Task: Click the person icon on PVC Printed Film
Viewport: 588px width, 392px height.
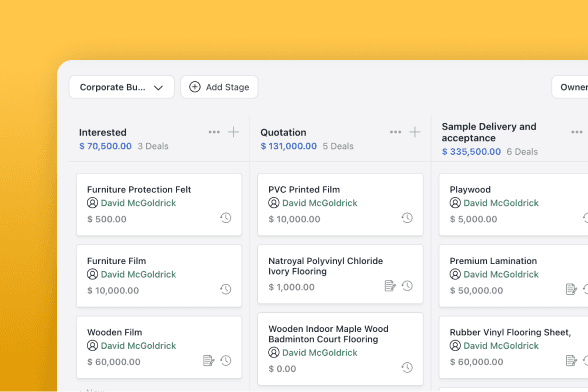Action: [274, 203]
